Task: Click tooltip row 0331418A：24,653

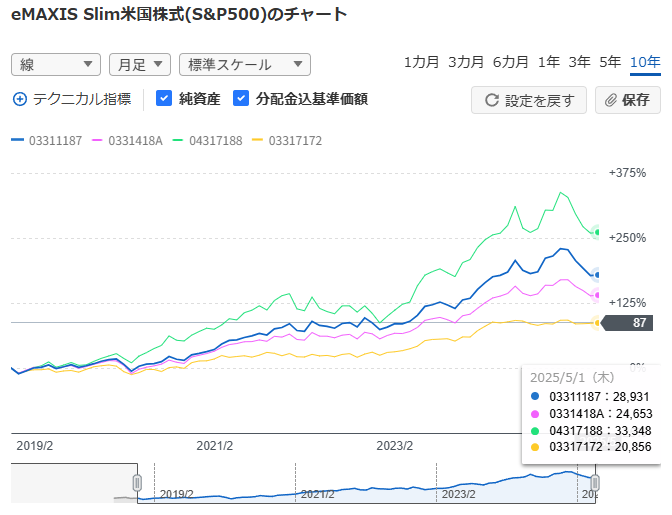Action: [591, 414]
